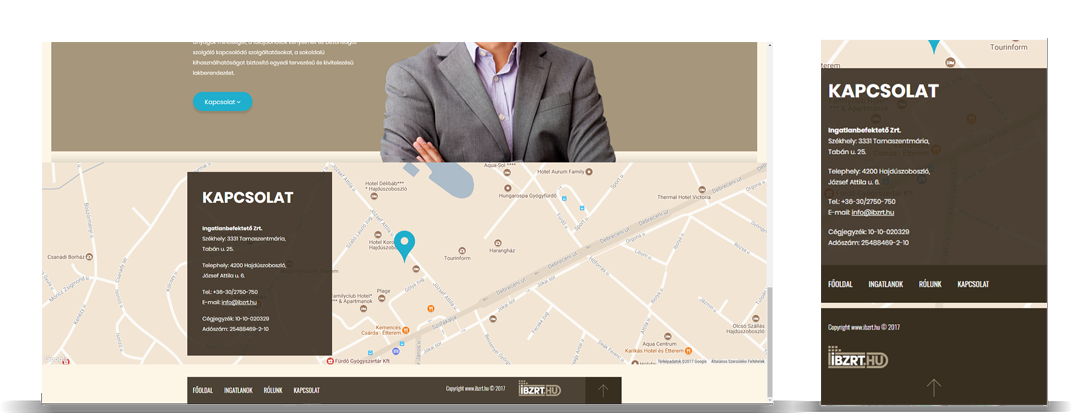Click the mobile "Tel.: +36-30/2750-750" line
The height and width of the screenshot is (413, 1072).
pos(861,202)
